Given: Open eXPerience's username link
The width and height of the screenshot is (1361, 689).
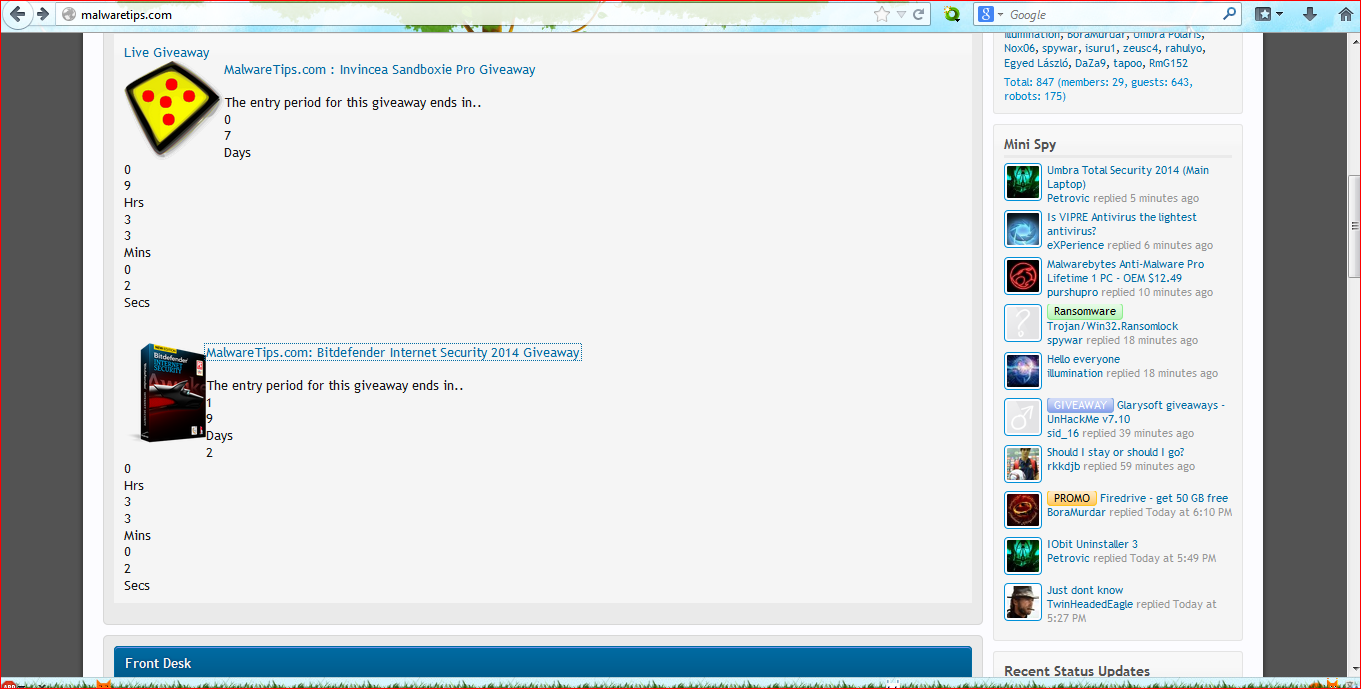Looking at the screenshot, I should [x=1076, y=245].
